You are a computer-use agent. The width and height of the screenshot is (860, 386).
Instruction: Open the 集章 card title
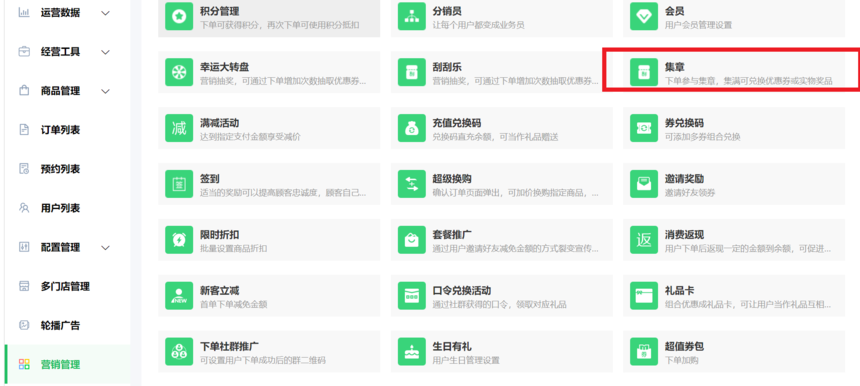pos(675,67)
